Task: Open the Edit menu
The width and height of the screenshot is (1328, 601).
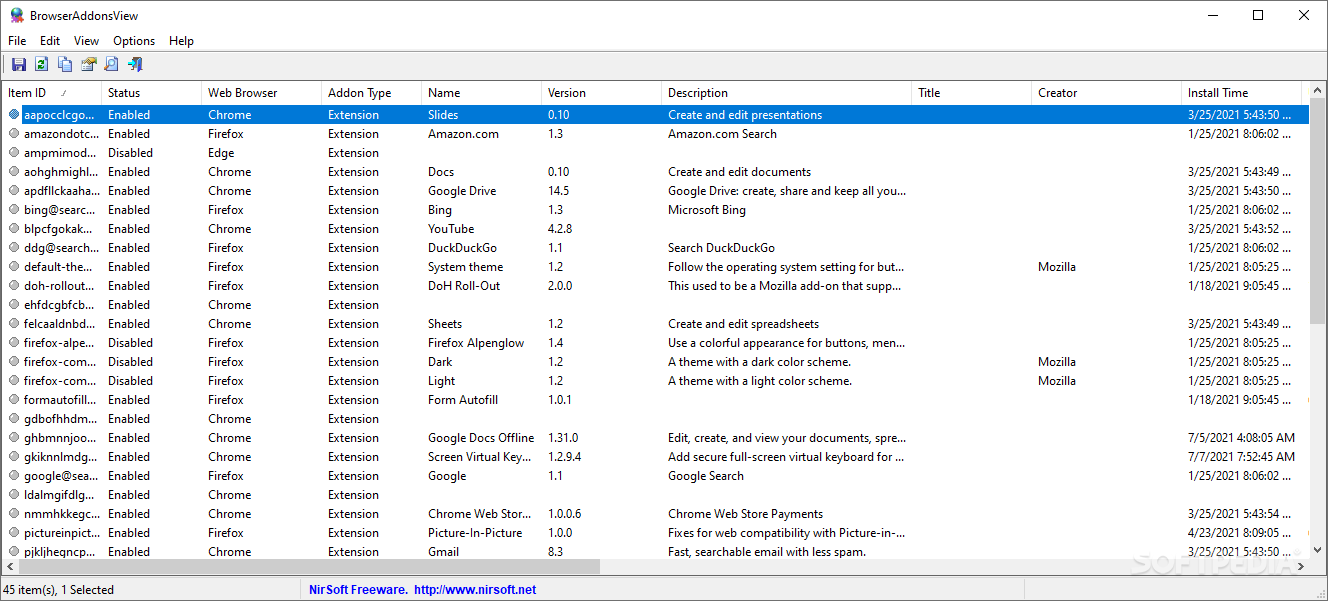Action: (50, 41)
